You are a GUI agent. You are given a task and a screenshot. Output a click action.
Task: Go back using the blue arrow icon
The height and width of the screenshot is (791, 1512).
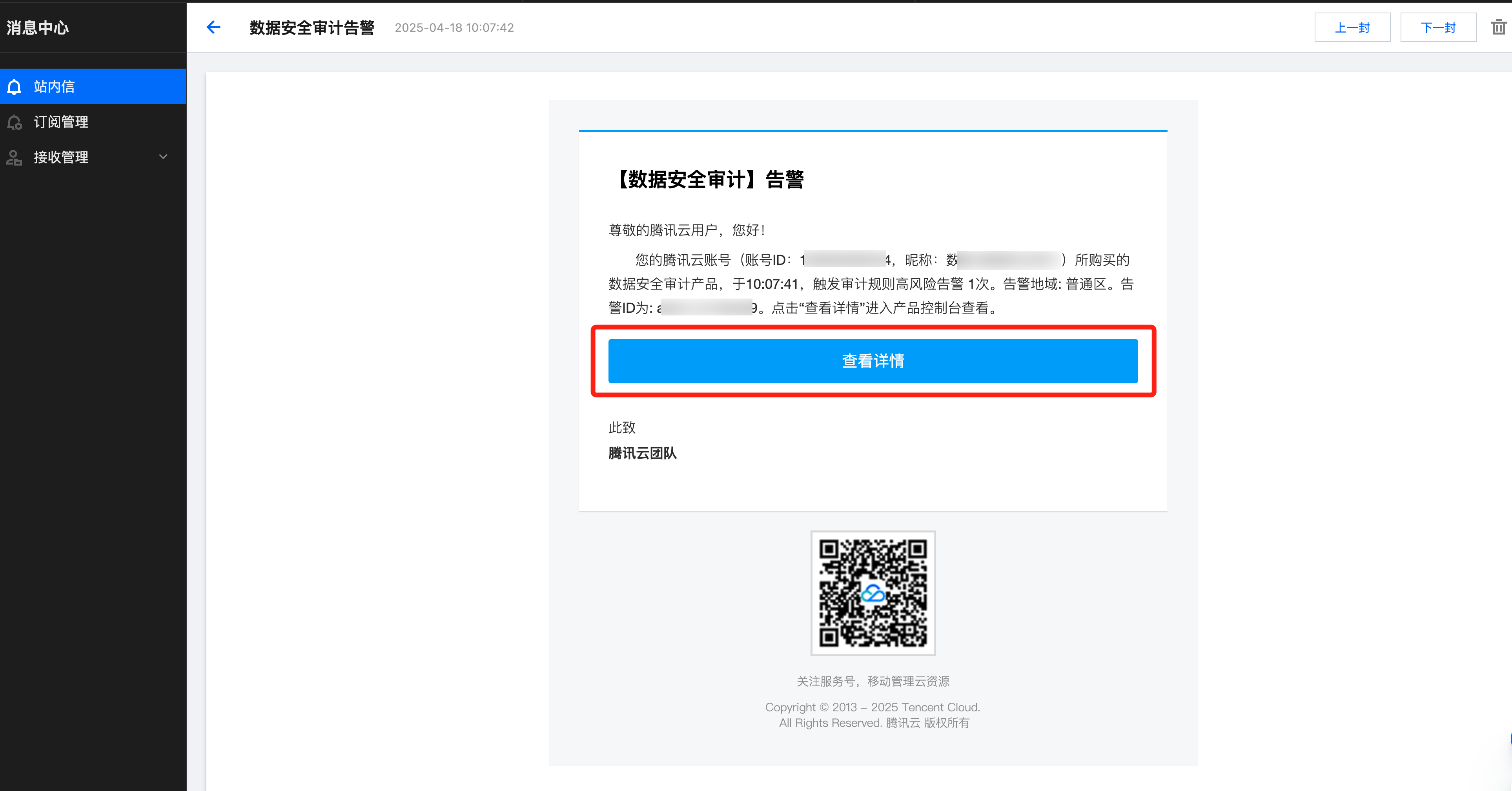pyautogui.click(x=214, y=27)
